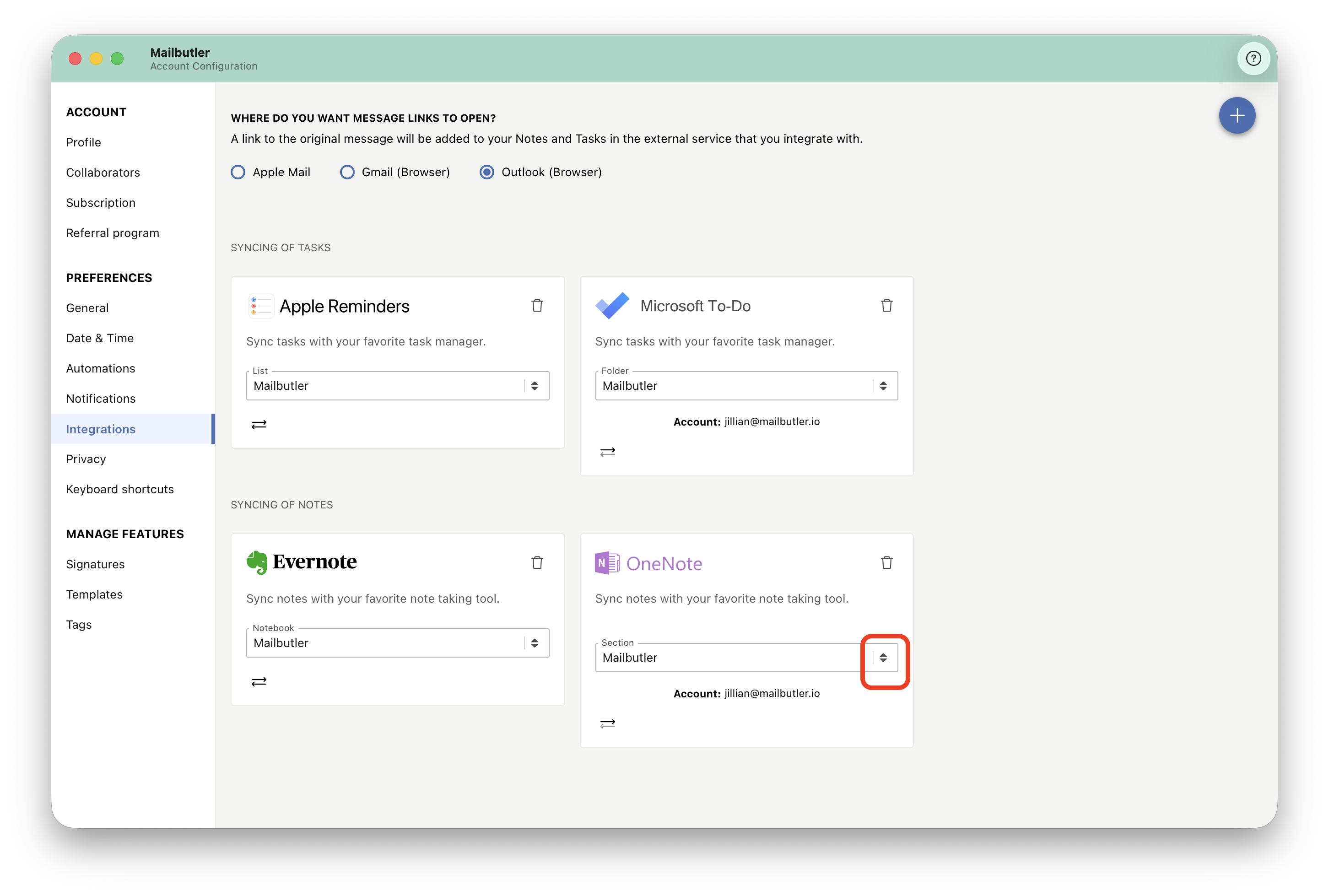Click the Mailbutler window title

click(180, 53)
